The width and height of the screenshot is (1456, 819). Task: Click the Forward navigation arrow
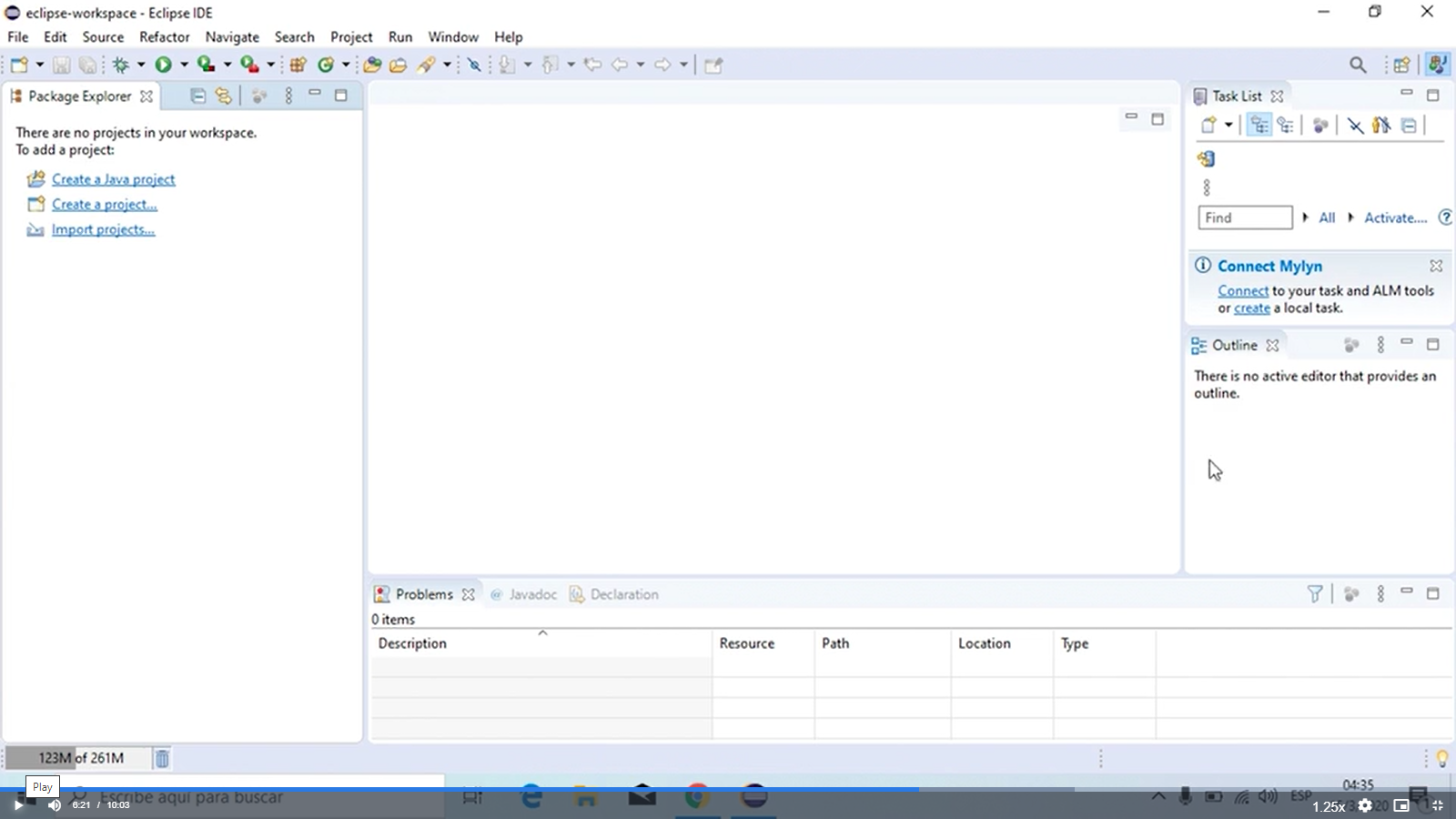662,65
